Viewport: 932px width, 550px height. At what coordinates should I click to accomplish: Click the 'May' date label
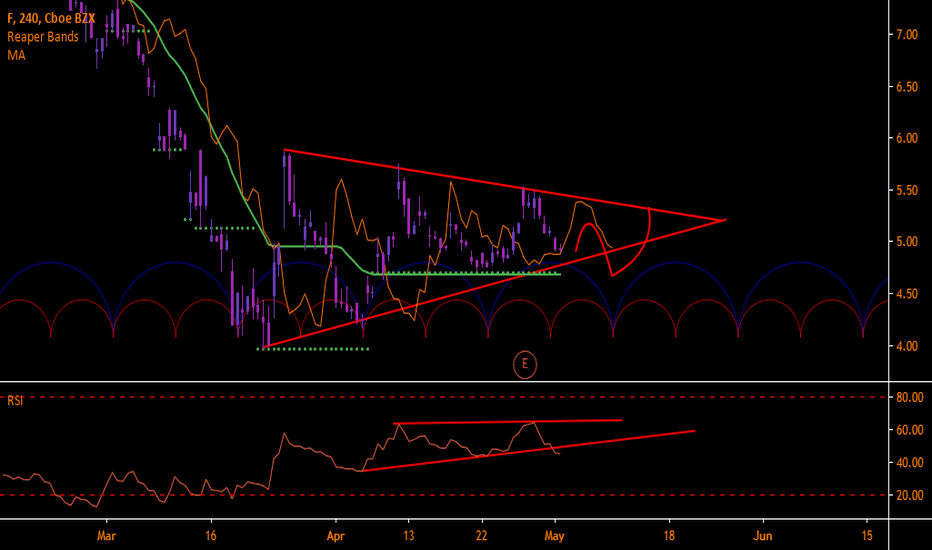(x=554, y=536)
